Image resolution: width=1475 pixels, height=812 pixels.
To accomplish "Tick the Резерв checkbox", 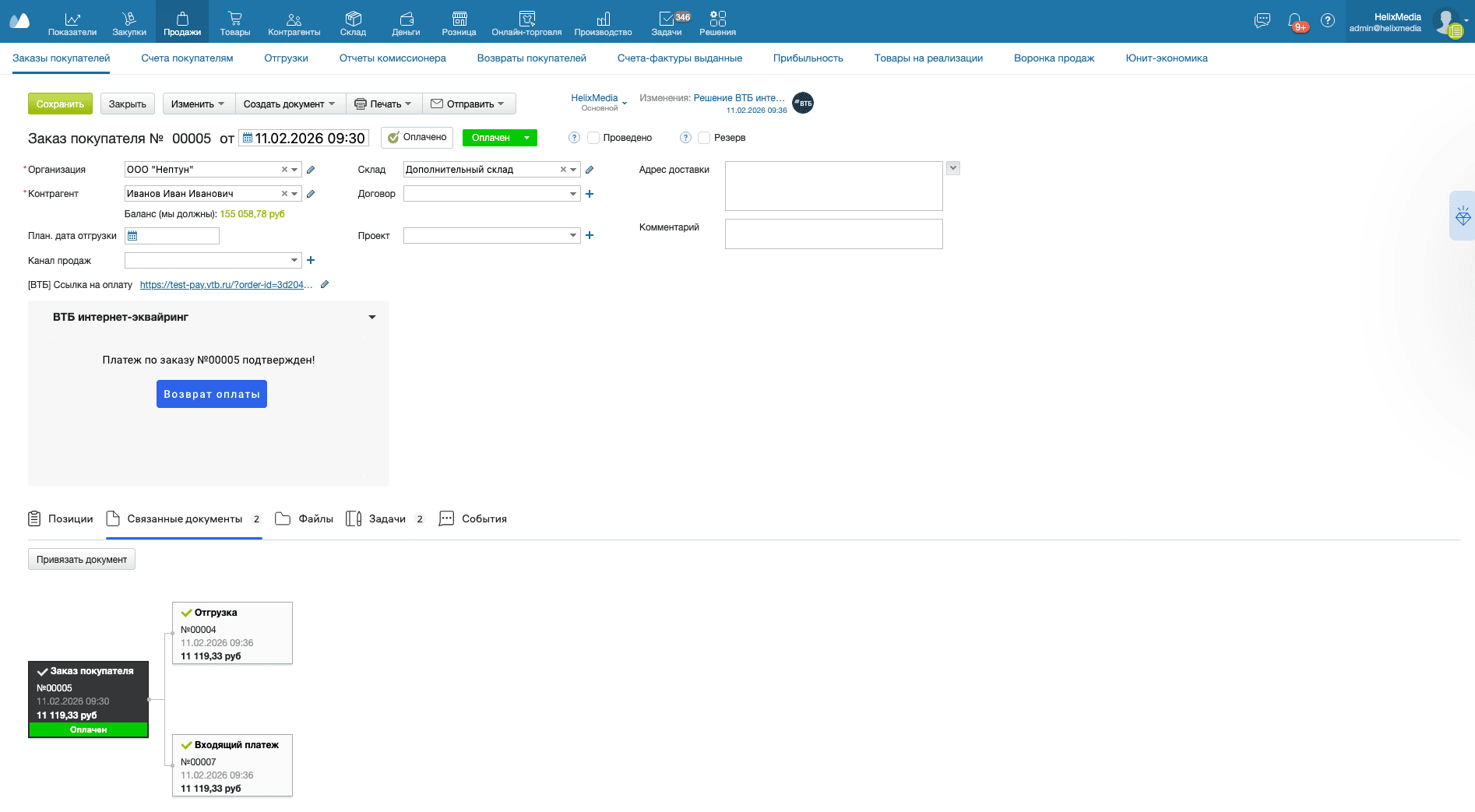I will click(x=704, y=138).
